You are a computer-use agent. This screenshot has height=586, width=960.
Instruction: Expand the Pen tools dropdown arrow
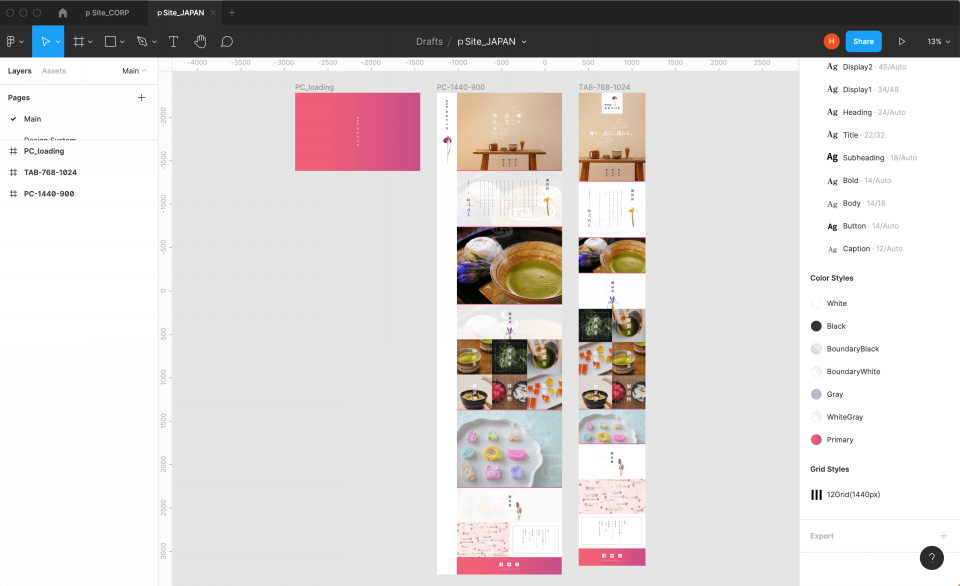154,42
